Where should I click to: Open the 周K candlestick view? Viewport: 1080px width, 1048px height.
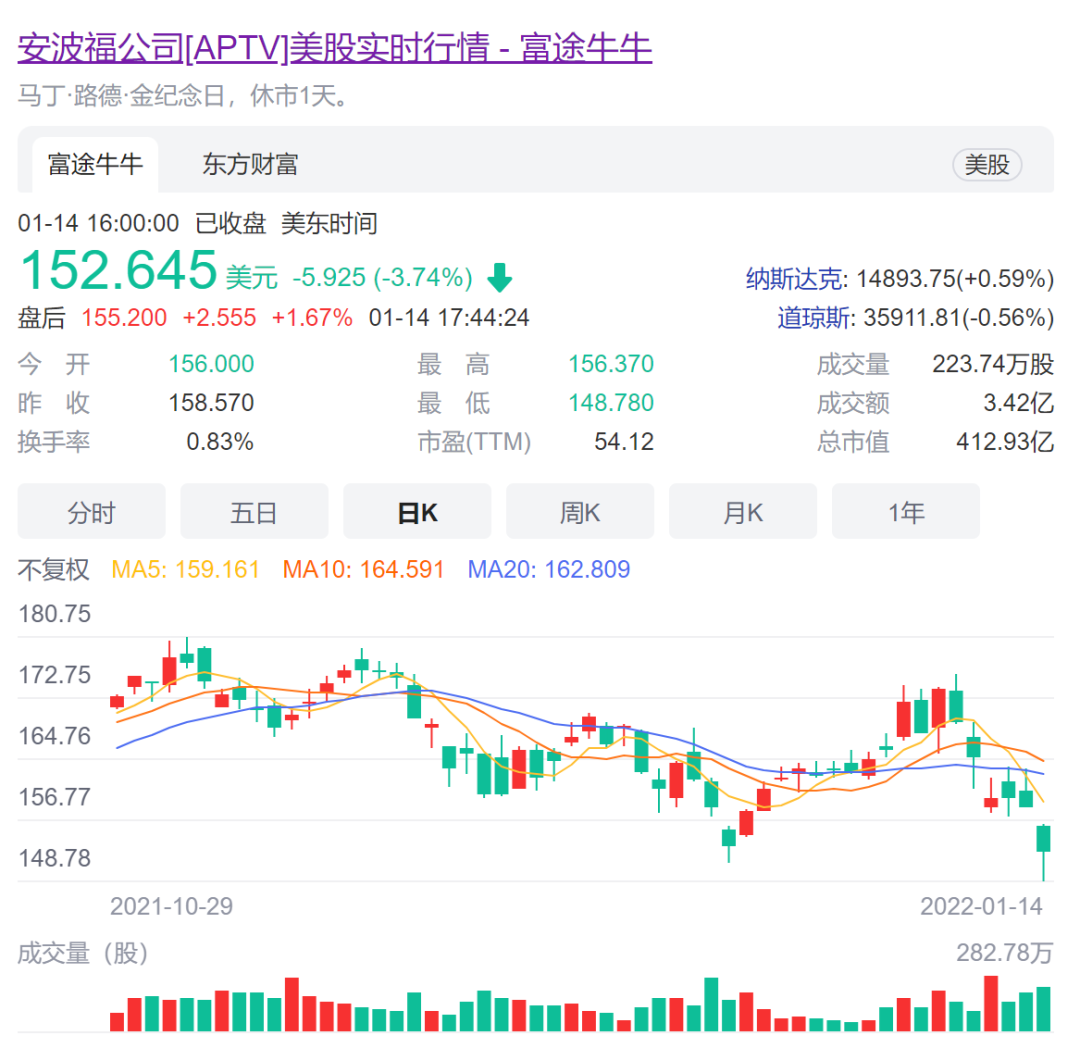click(x=580, y=511)
